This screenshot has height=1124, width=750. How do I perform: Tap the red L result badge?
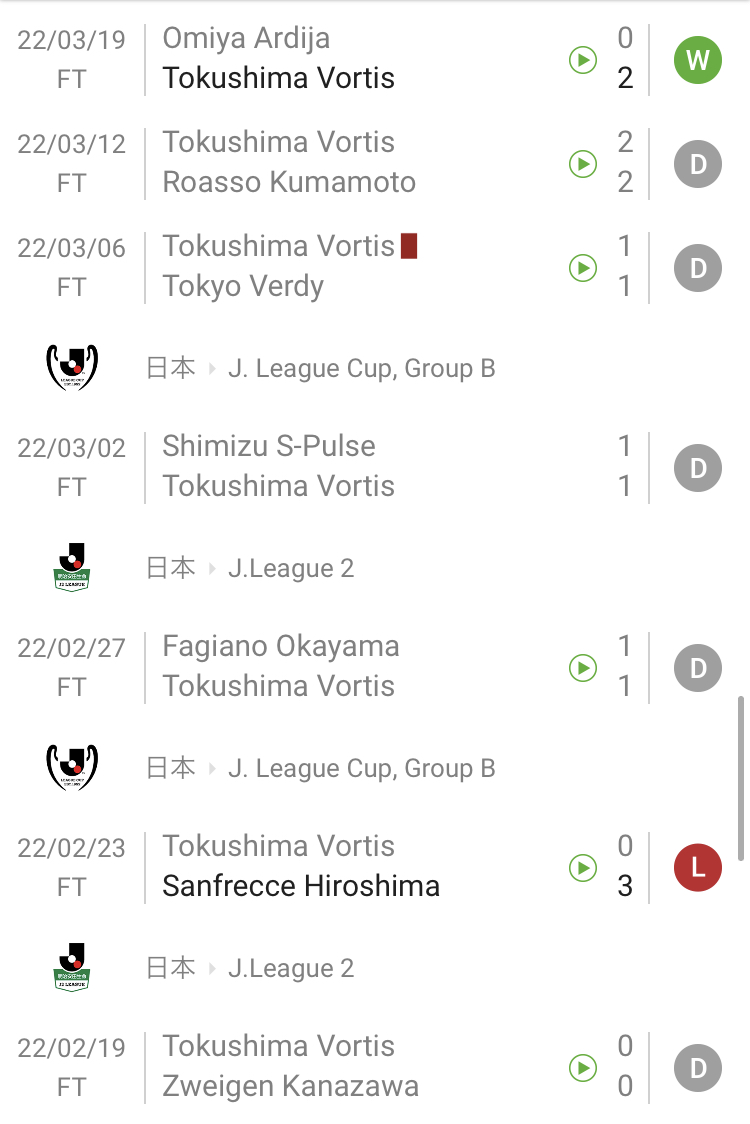697,868
